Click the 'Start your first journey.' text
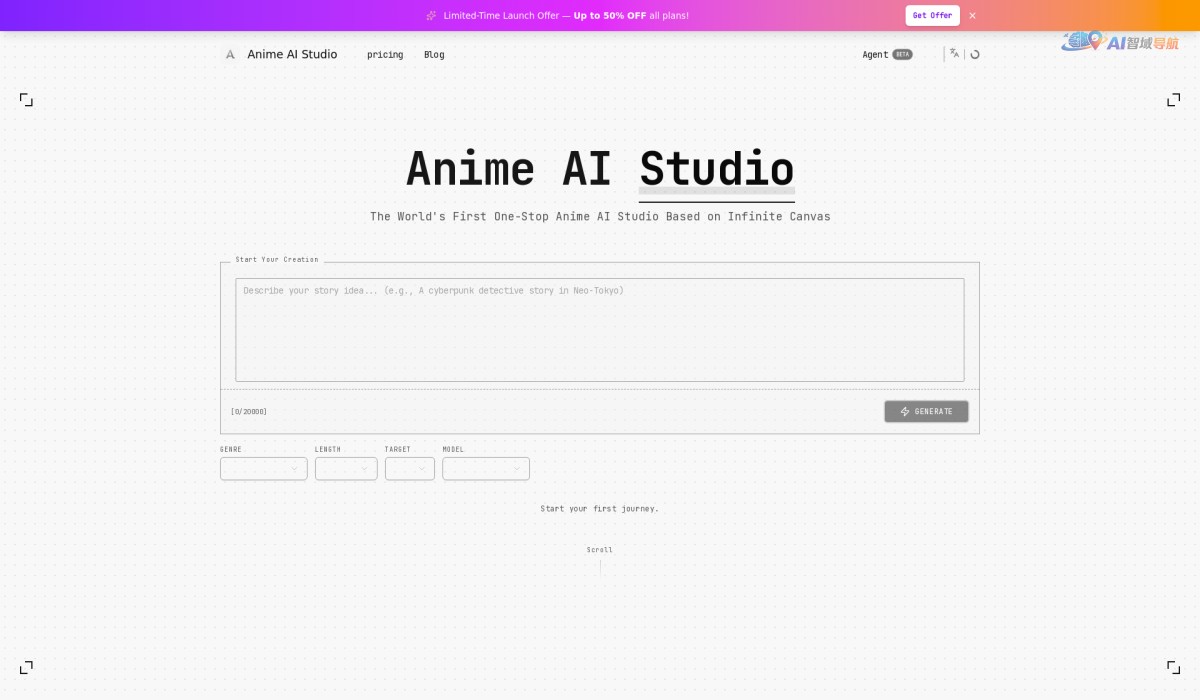Image resolution: width=1200 pixels, height=700 pixels. pyautogui.click(x=600, y=509)
